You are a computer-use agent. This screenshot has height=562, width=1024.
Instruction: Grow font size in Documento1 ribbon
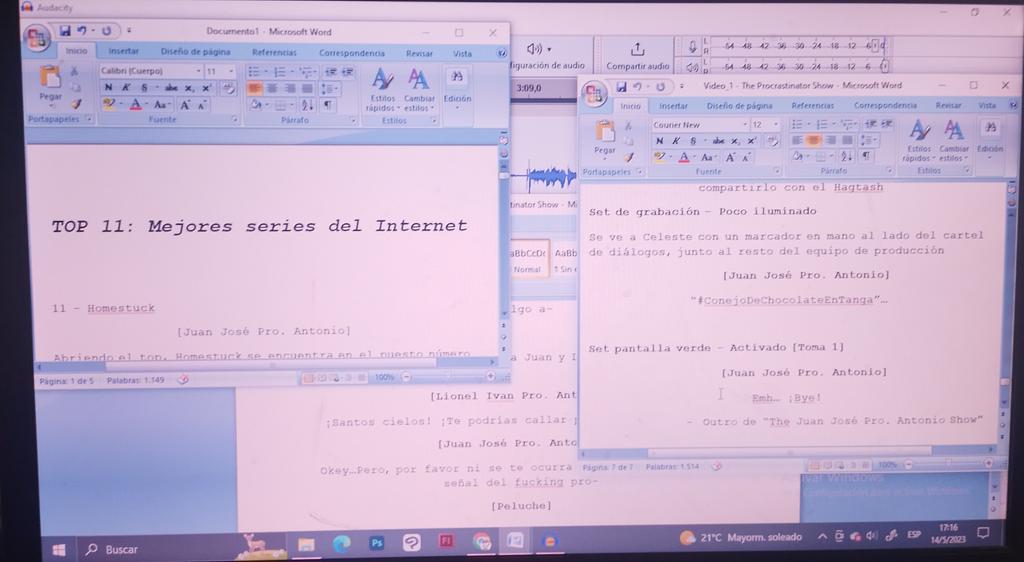pyautogui.click(x=185, y=104)
